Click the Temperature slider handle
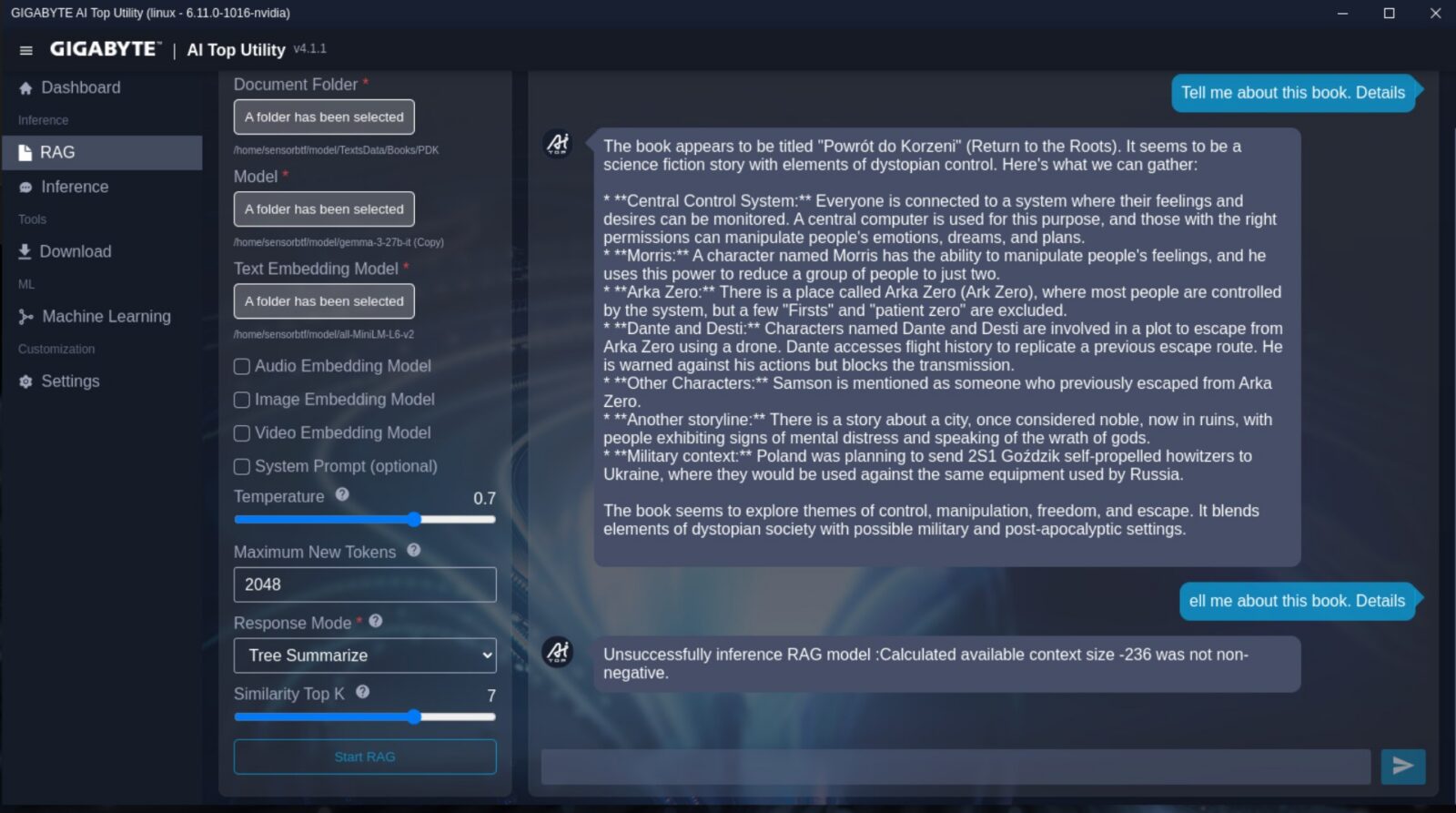Screen dimensions: 1456x813 pyautogui.click(x=414, y=520)
